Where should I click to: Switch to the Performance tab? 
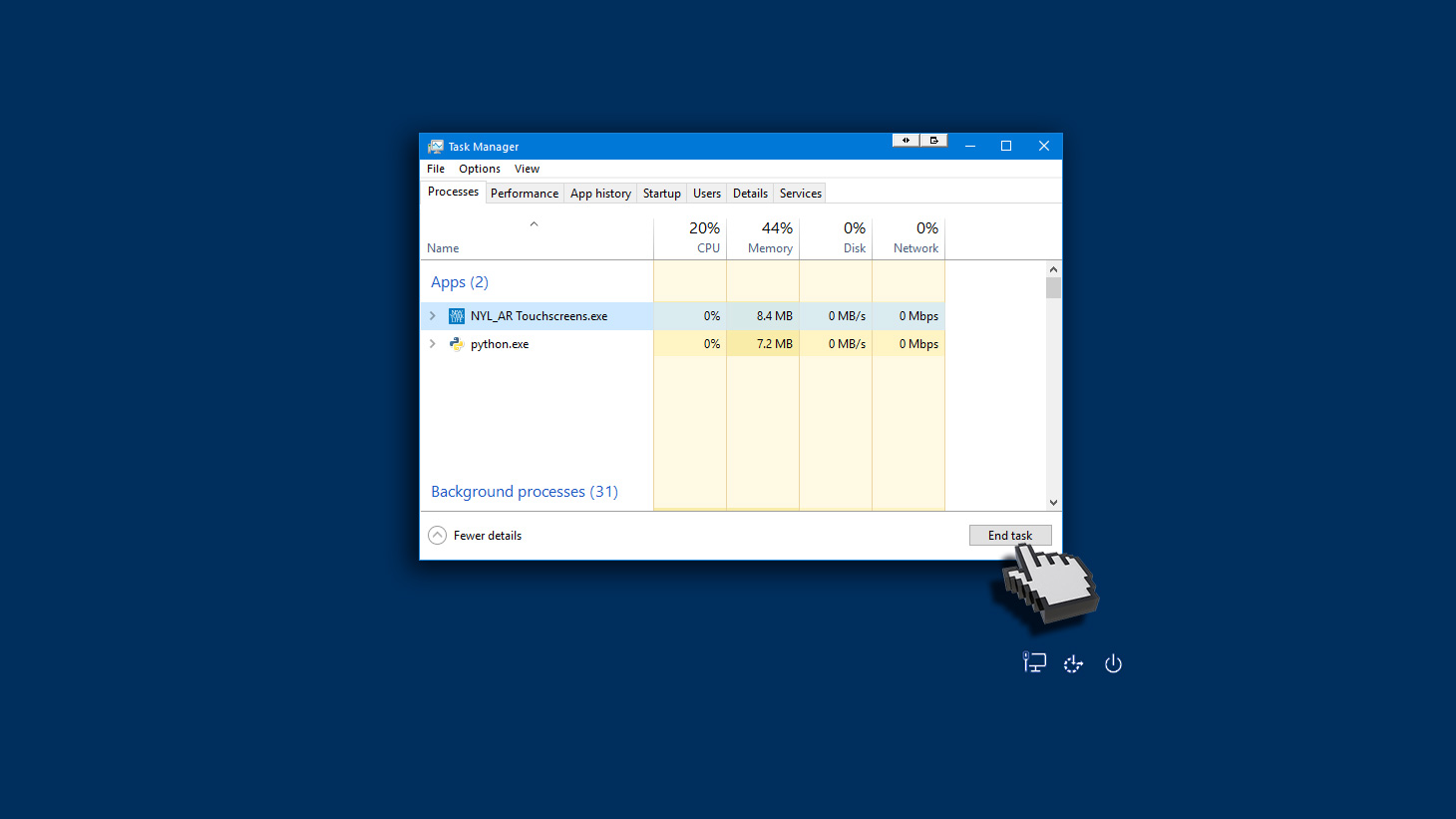pos(525,194)
